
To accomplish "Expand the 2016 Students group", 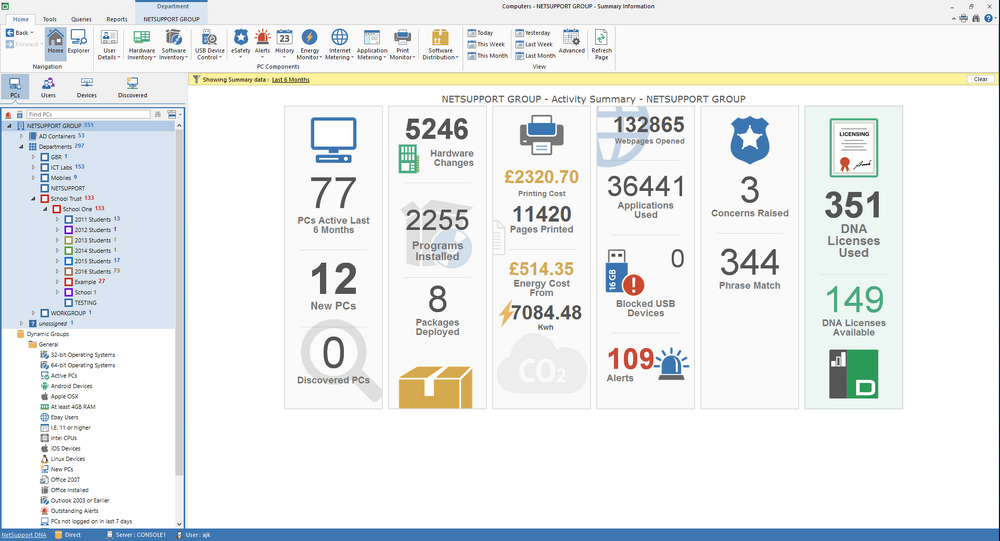I will point(57,271).
